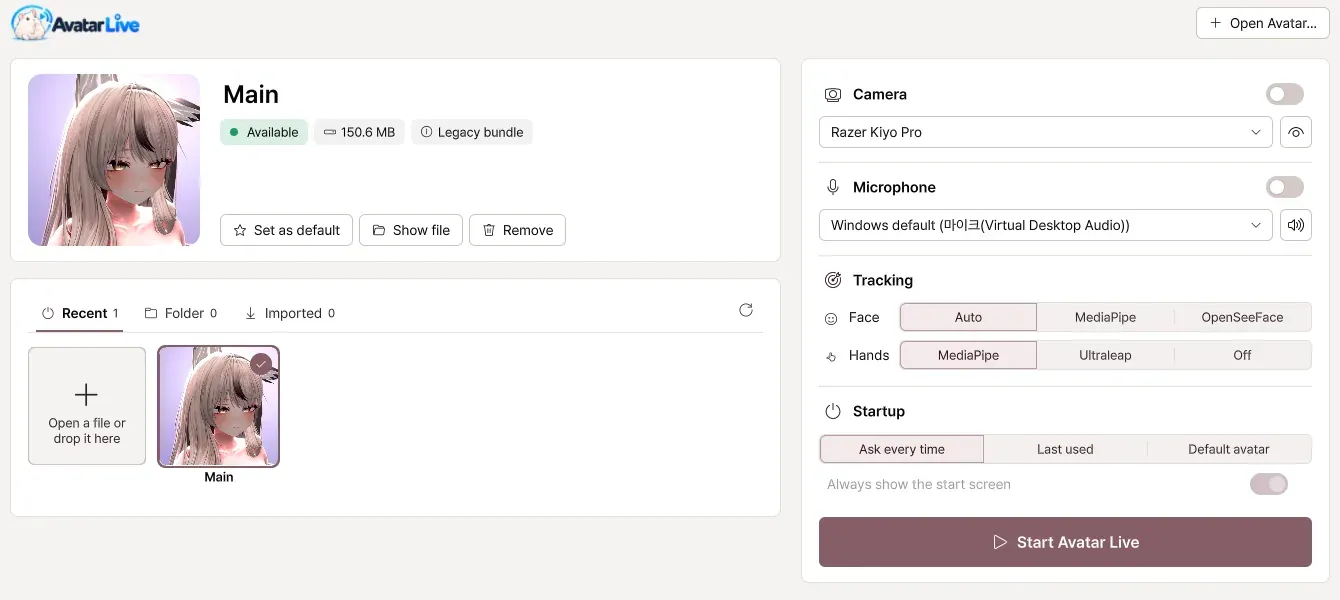Click the refresh avatar list icon
This screenshot has width=1340, height=600.
(746, 310)
